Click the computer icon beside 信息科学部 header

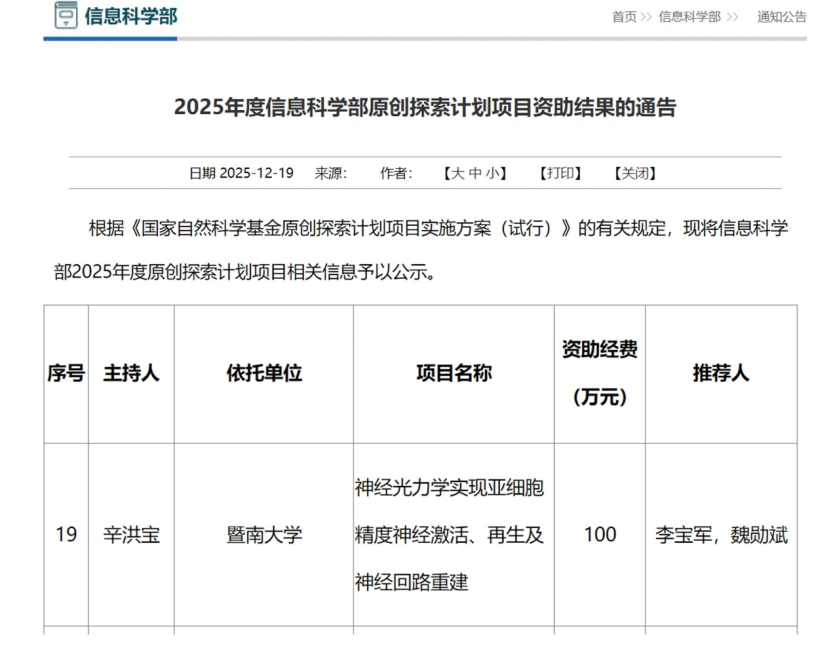point(65,16)
